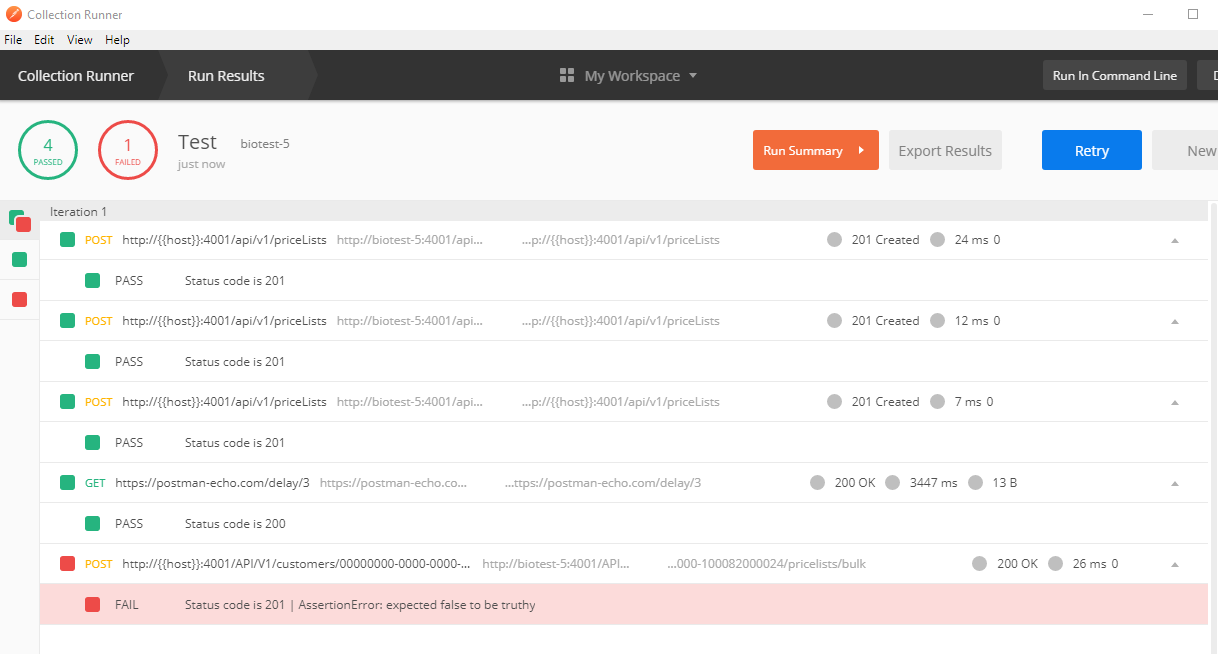Viewport: 1218px width, 654px height.
Task: Select the all-results filter in the sidebar
Action: 20,220
